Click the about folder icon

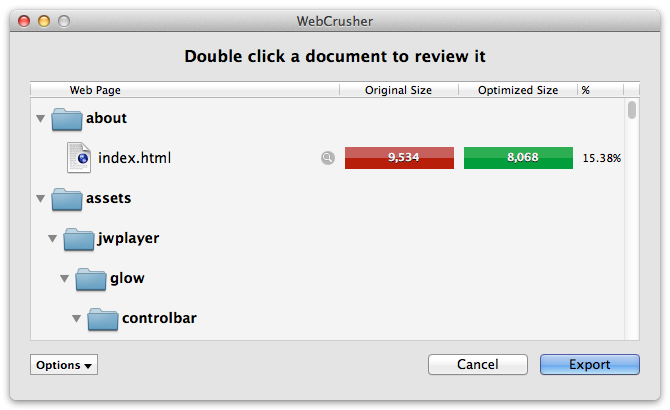pyautogui.click(x=67, y=119)
